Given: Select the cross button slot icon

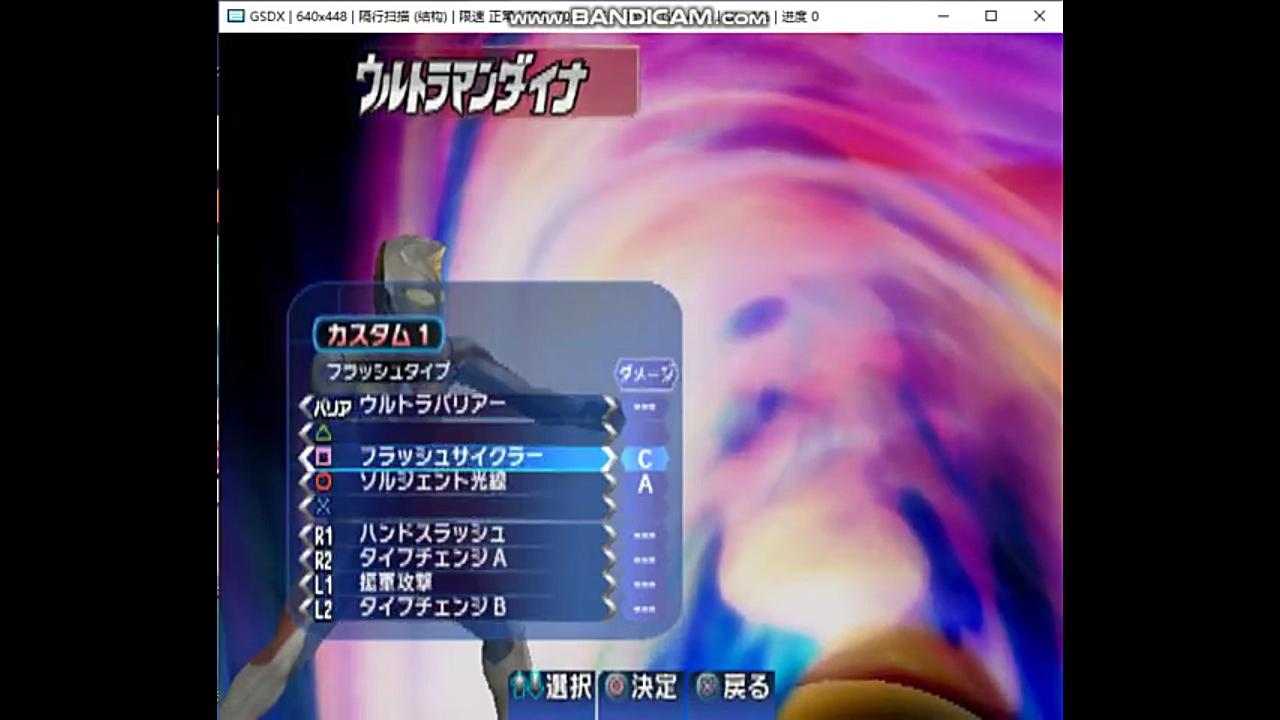Looking at the screenshot, I should (323, 507).
